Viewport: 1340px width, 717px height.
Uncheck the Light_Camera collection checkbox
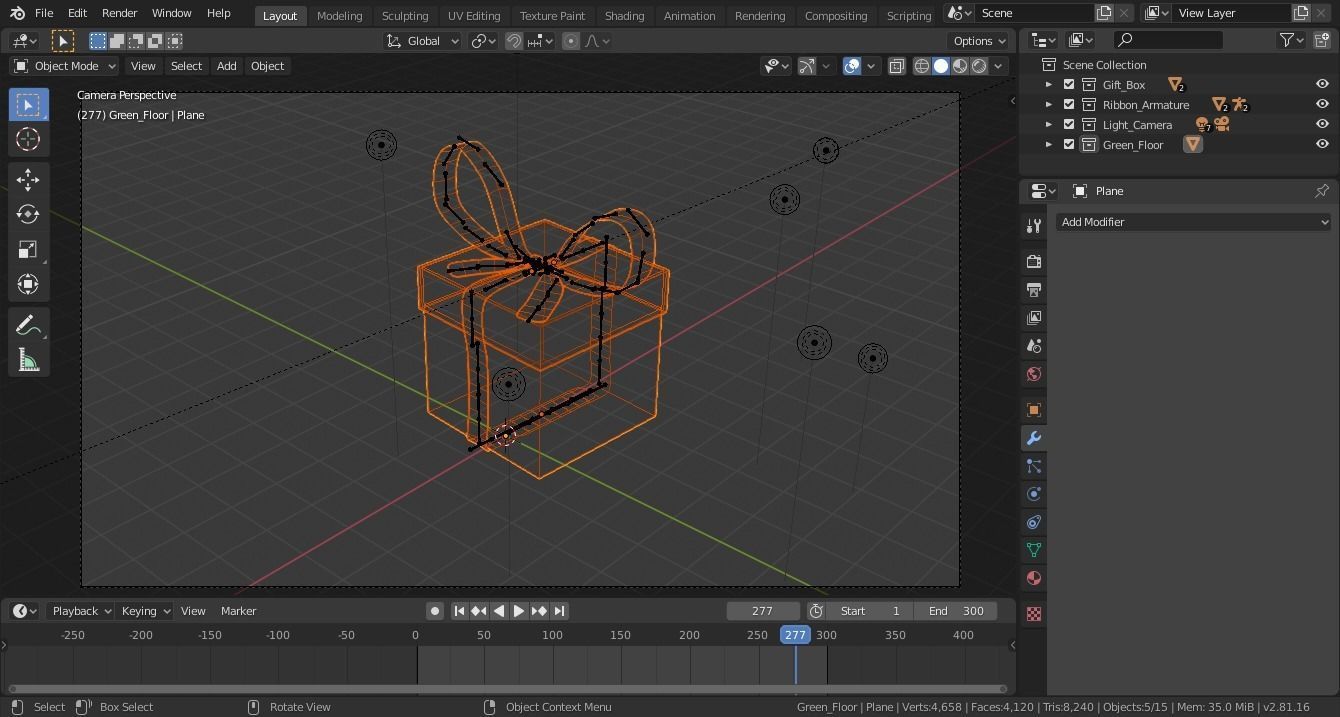pyautogui.click(x=1069, y=125)
